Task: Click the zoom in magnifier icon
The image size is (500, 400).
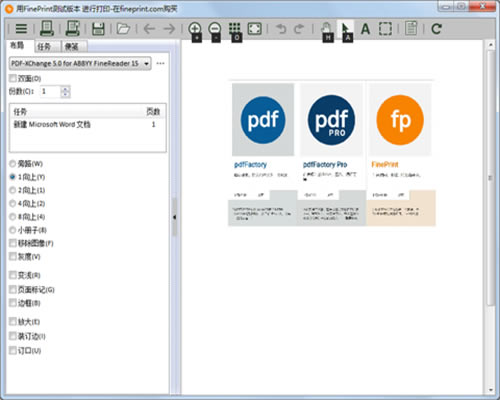Action: 195,29
